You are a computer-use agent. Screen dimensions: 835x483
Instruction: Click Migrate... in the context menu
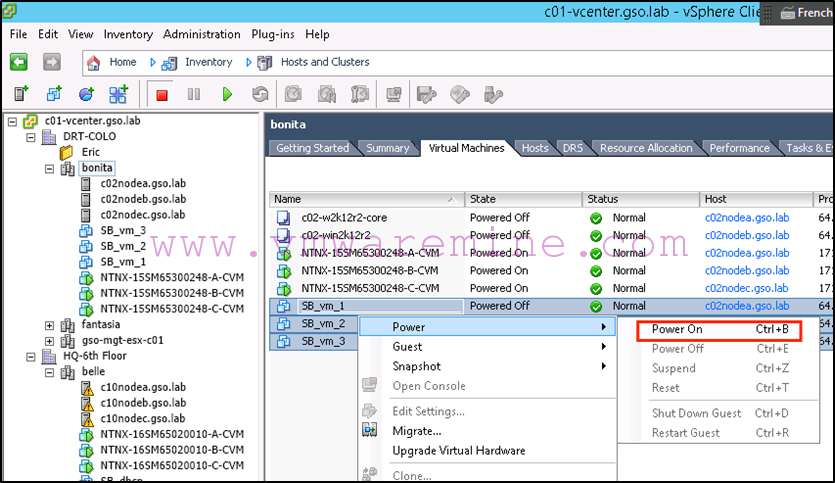[x=416, y=431]
